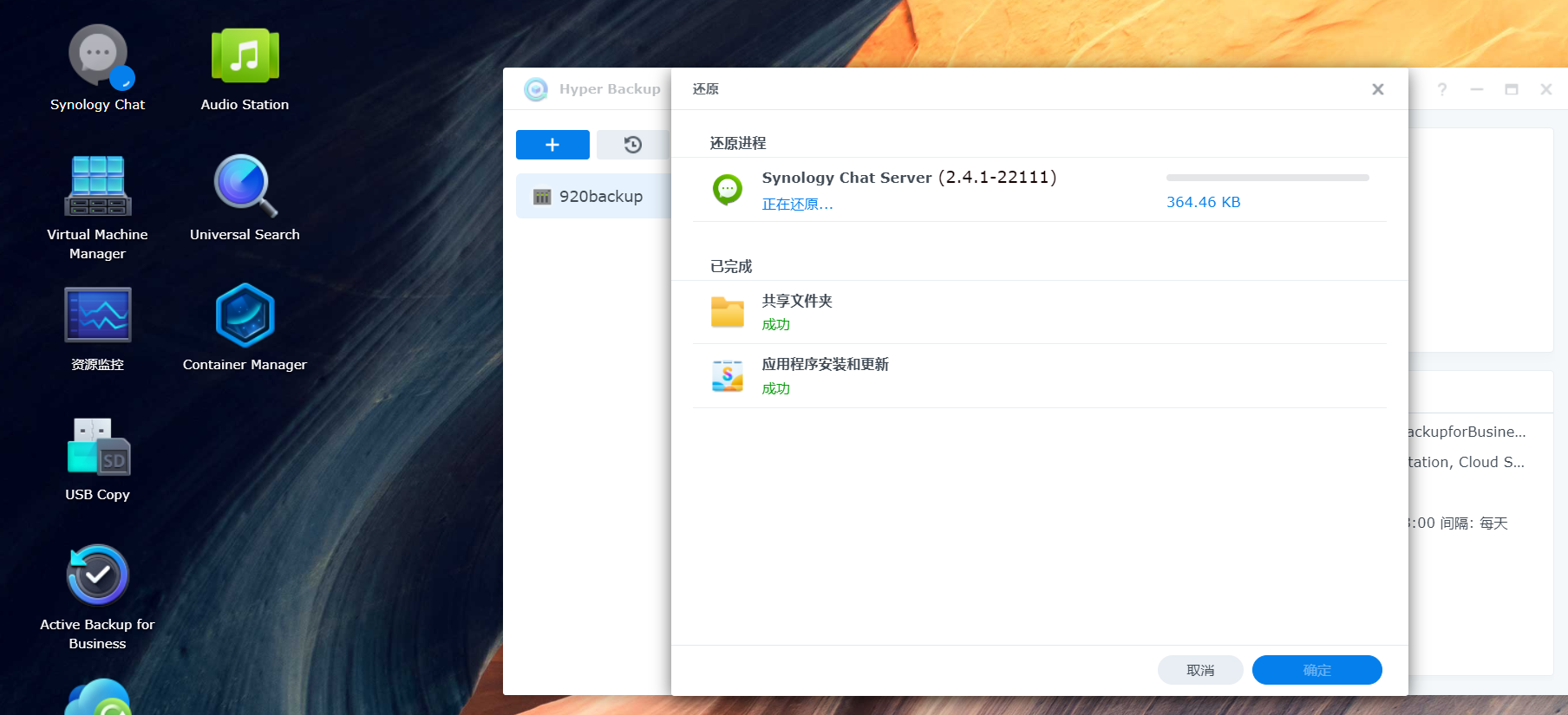The width and height of the screenshot is (1568, 715).
Task: Launch Audio Station from desktop
Action: 245,57
